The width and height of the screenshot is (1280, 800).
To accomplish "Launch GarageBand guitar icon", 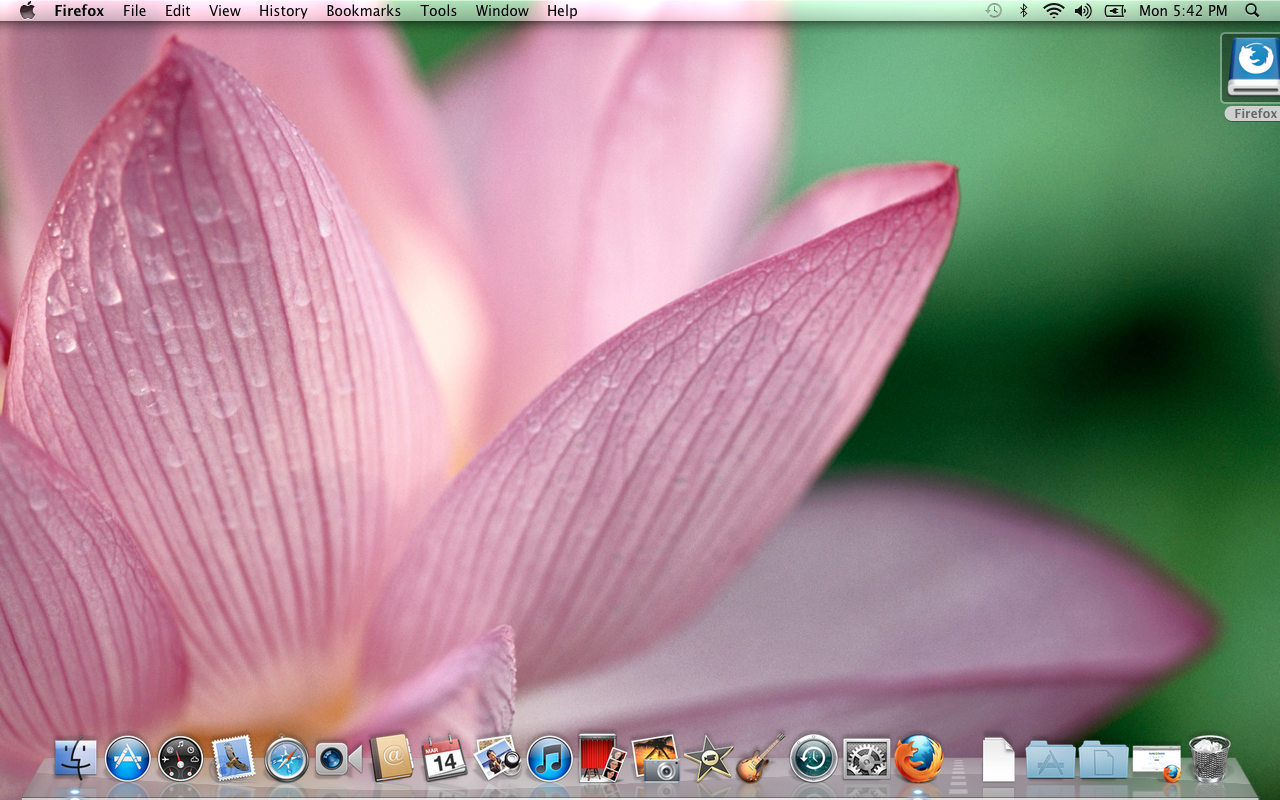I will [x=761, y=759].
